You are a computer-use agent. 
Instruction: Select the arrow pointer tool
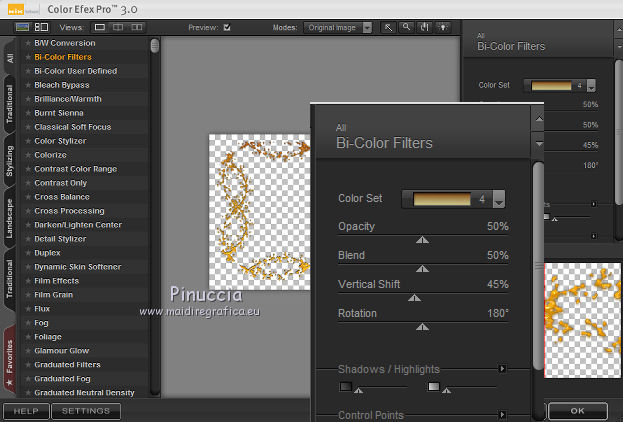click(388, 27)
